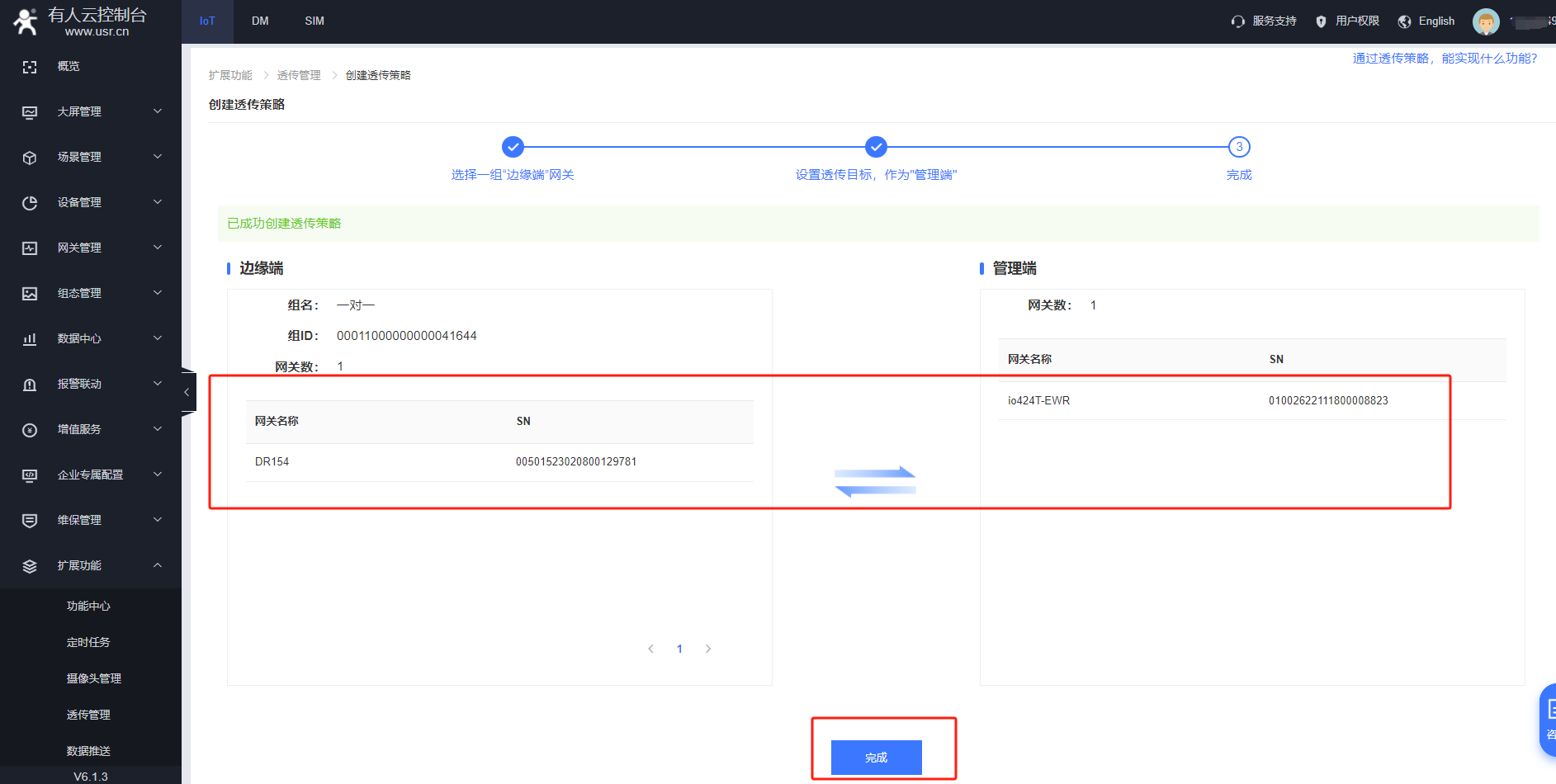Image resolution: width=1556 pixels, height=784 pixels.
Task: Click the 设备管理 pie-chart icon
Action: click(30, 203)
